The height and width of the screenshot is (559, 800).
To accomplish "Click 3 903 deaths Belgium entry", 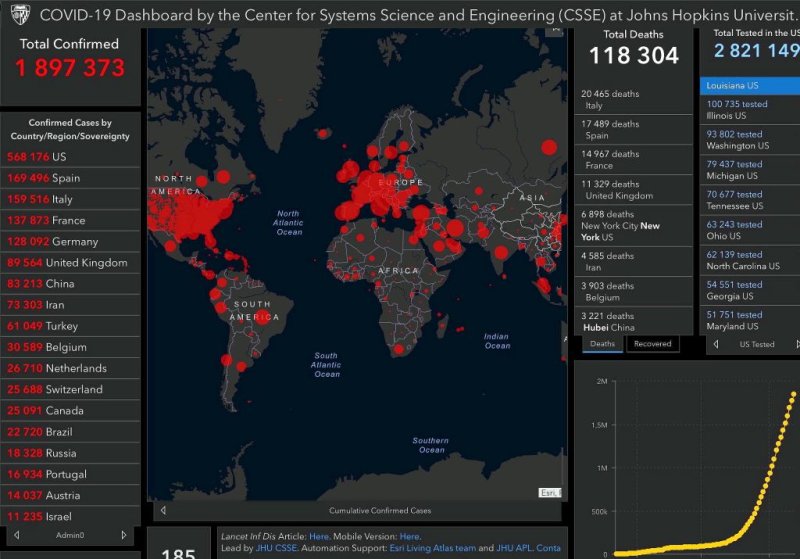I will tap(634, 292).
